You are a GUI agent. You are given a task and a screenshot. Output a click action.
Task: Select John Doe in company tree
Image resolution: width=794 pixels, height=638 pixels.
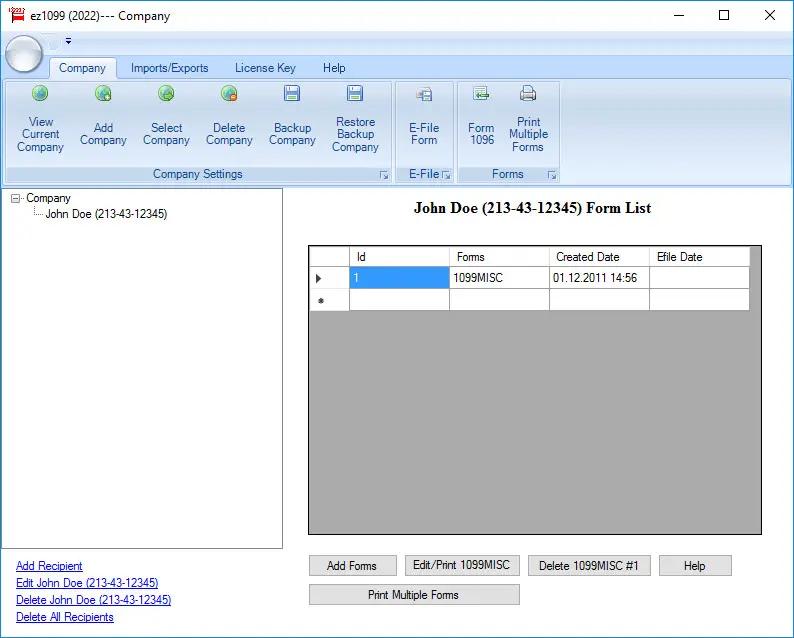106,214
